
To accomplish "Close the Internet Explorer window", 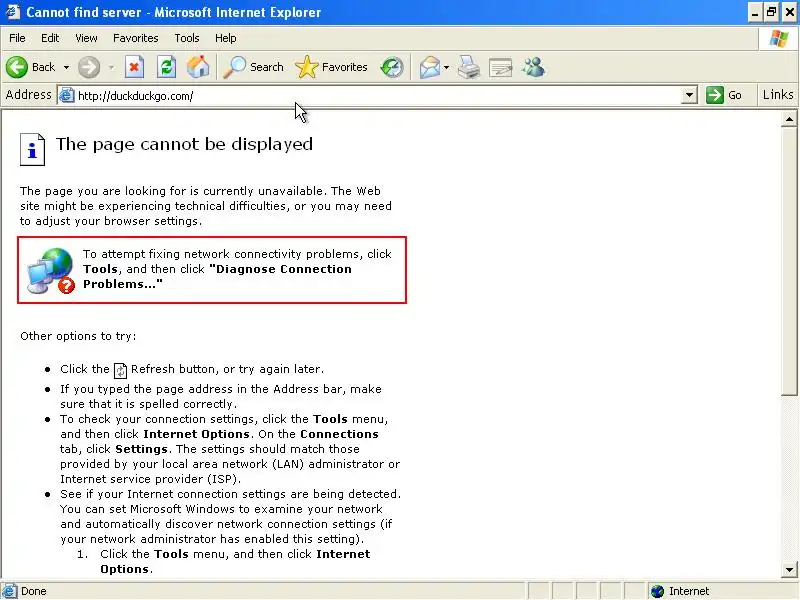I will (x=790, y=12).
